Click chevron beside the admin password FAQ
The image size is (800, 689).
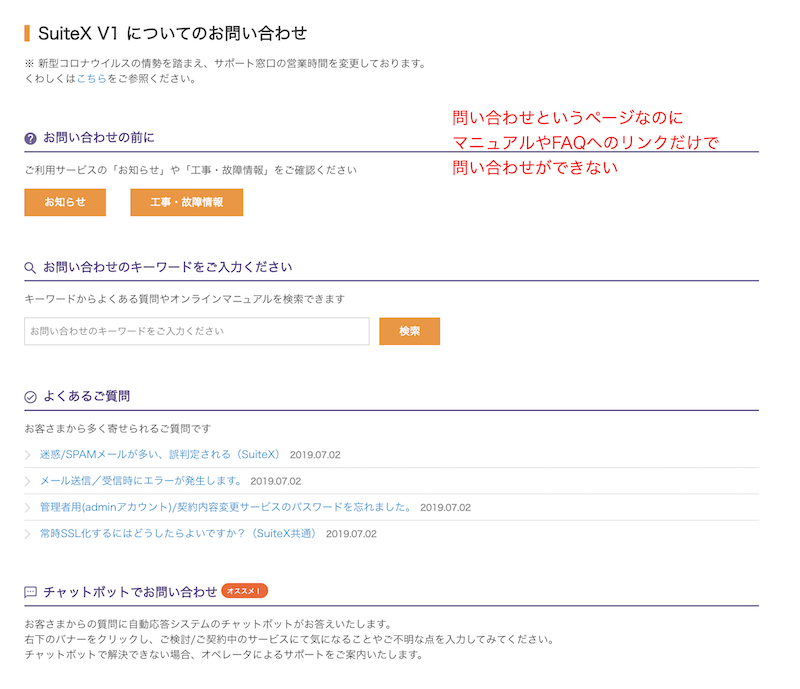click(28, 508)
